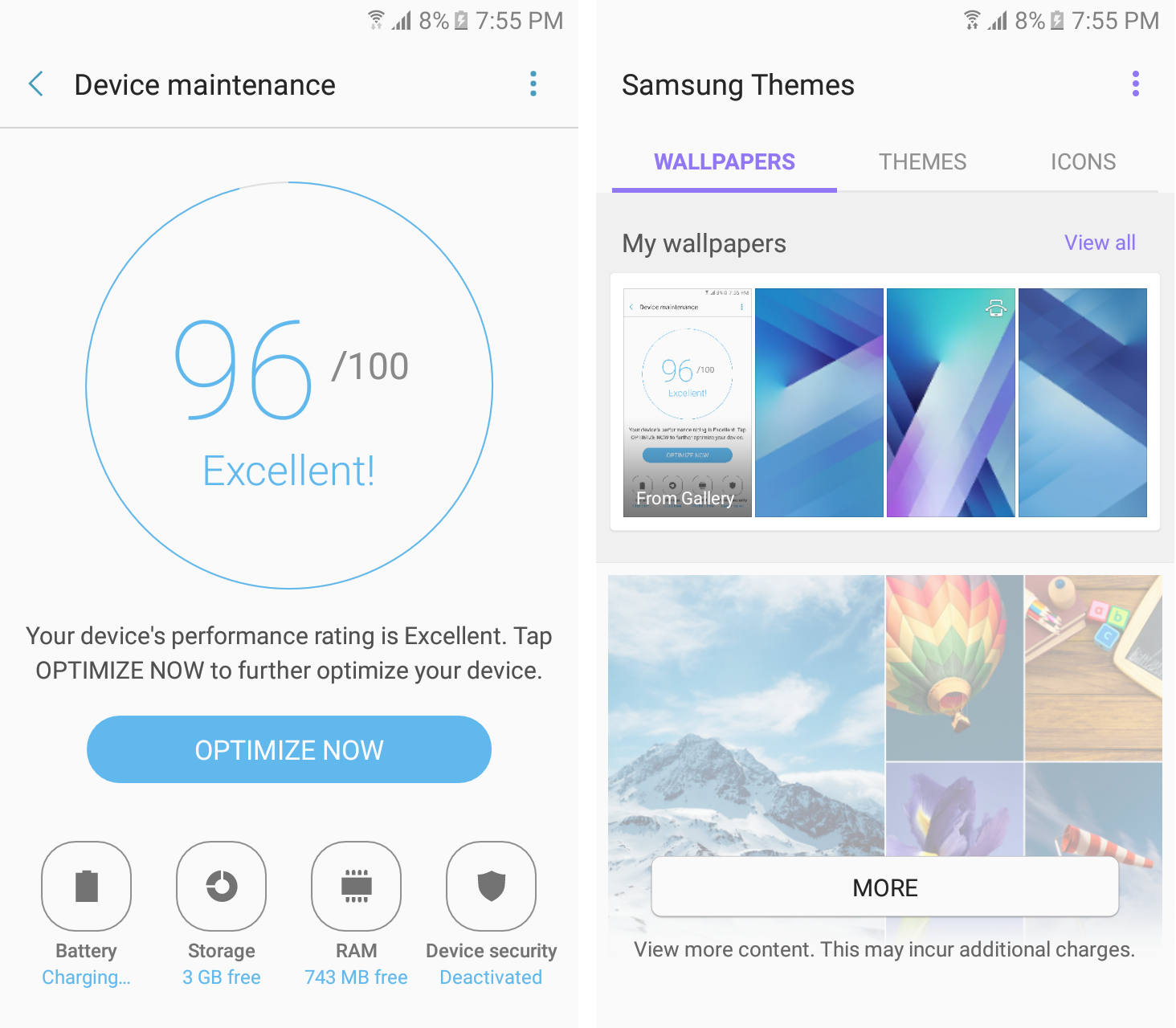Switch to the WALLPAPERS tab
This screenshot has height=1028, width=1176.
point(724,162)
